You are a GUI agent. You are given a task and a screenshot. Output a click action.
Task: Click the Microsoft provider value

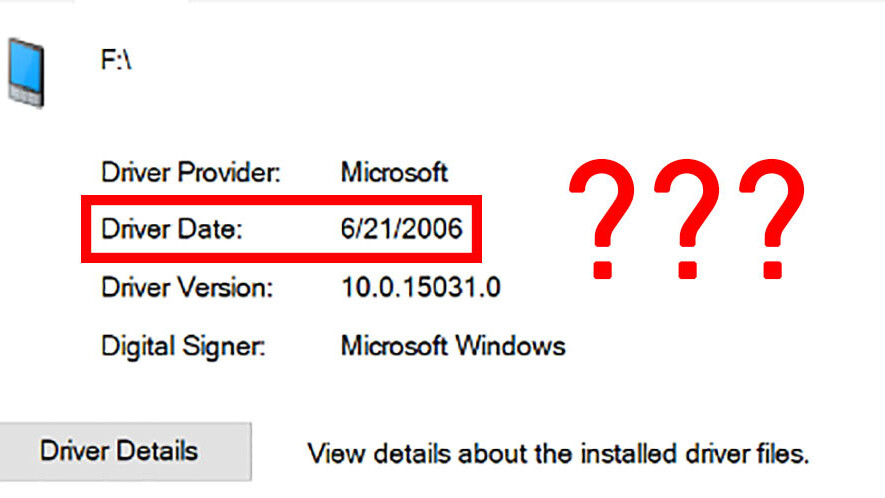click(394, 172)
